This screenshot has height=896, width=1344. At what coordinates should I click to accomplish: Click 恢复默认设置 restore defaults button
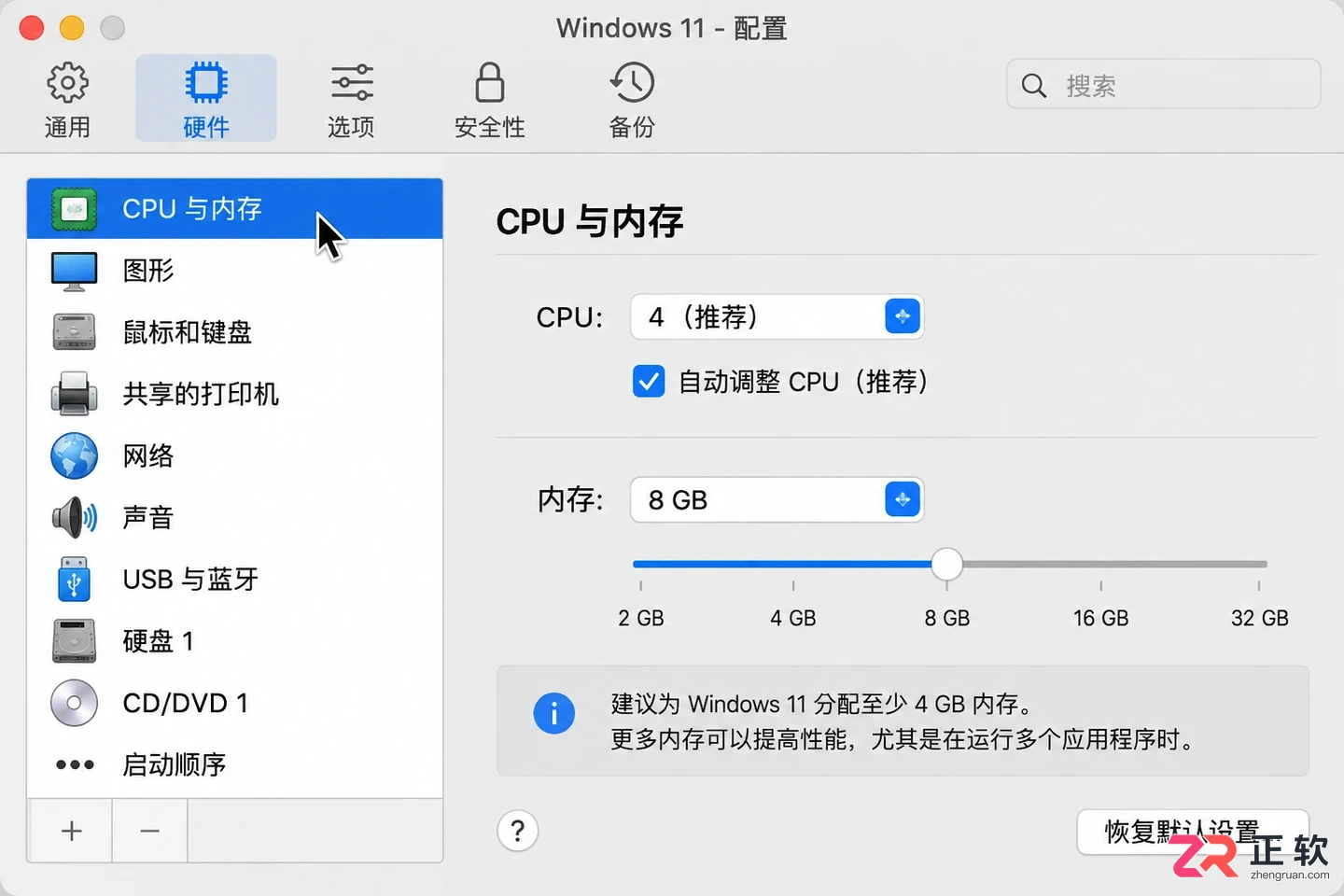click(x=1192, y=832)
